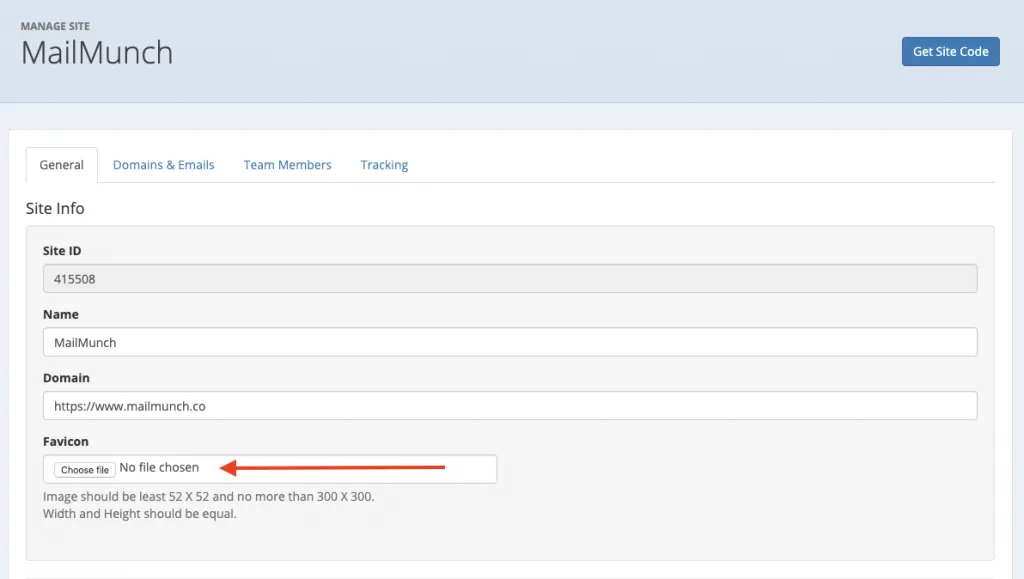Focus the Name input field

510,342
